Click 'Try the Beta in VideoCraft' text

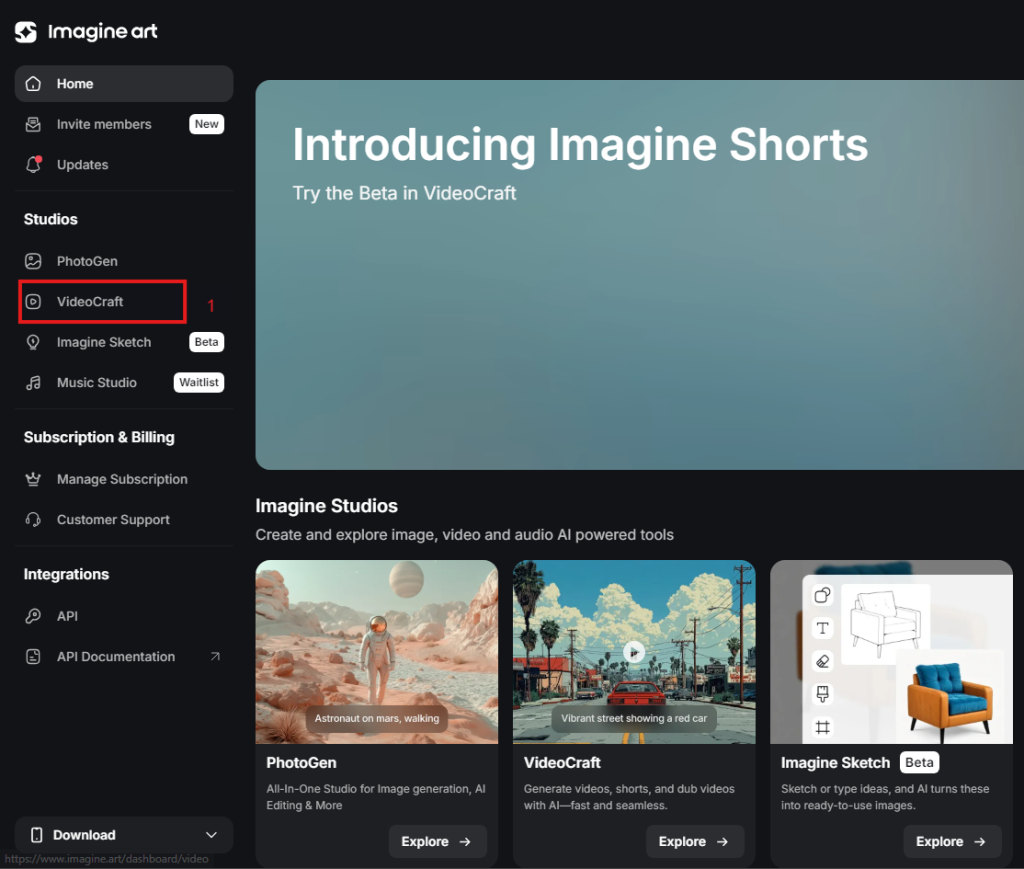pos(404,193)
